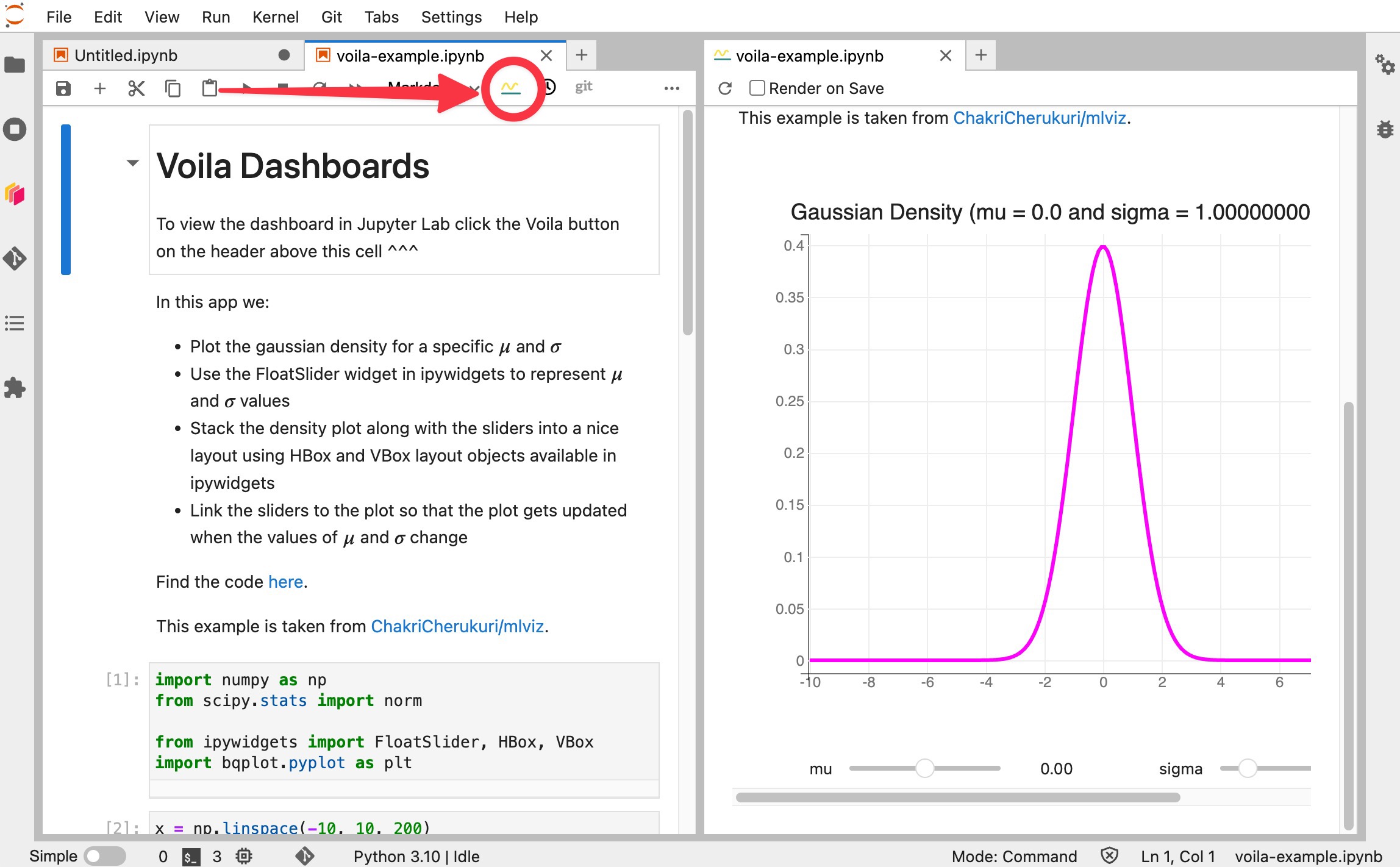The width and height of the screenshot is (1400, 867).
Task: Click the preview horizontal scrollbar
Action: pyautogui.click(x=957, y=797)
